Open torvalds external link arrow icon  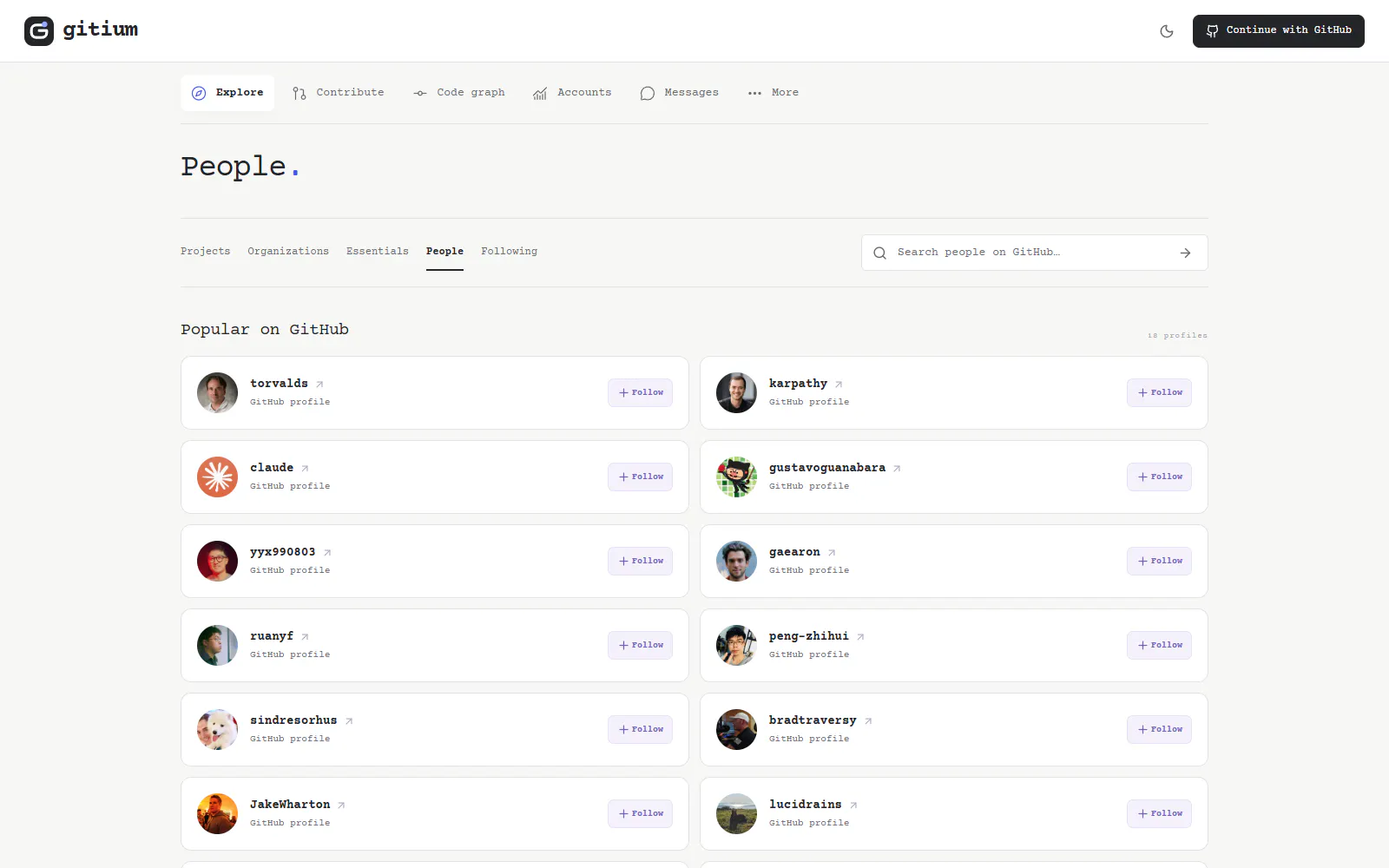click(x=319, y=385)
